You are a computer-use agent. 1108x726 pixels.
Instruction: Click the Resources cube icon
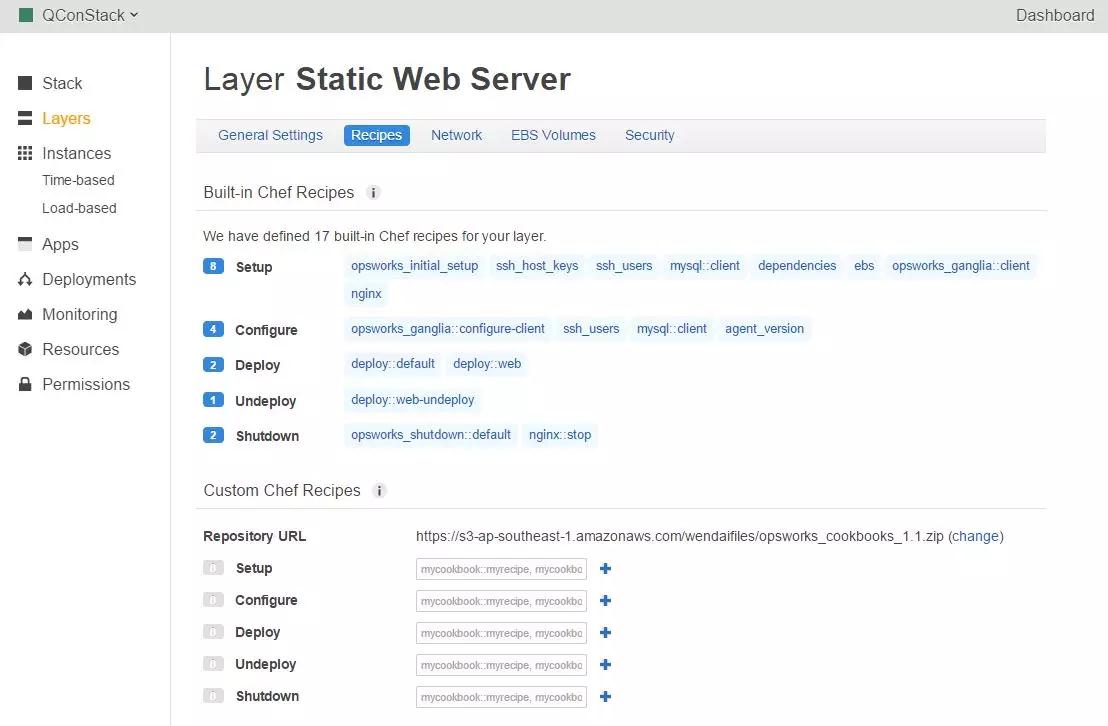pyautogui.click(x=25, y=349)
